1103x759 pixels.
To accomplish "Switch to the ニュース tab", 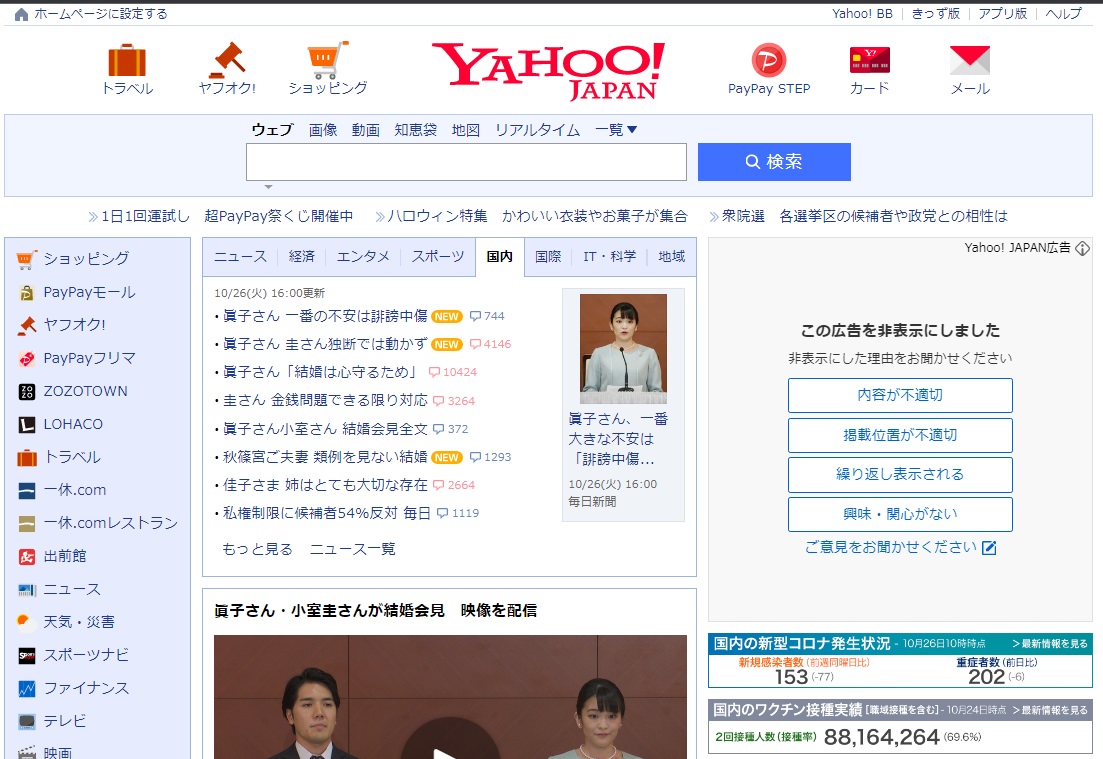I will pos(240,257).
